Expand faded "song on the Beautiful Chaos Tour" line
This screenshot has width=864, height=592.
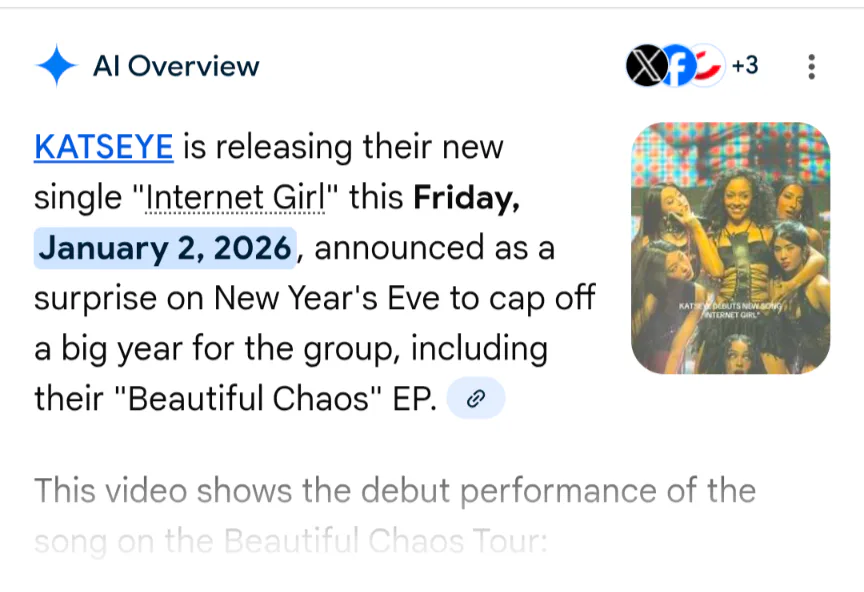pos(290,541)
